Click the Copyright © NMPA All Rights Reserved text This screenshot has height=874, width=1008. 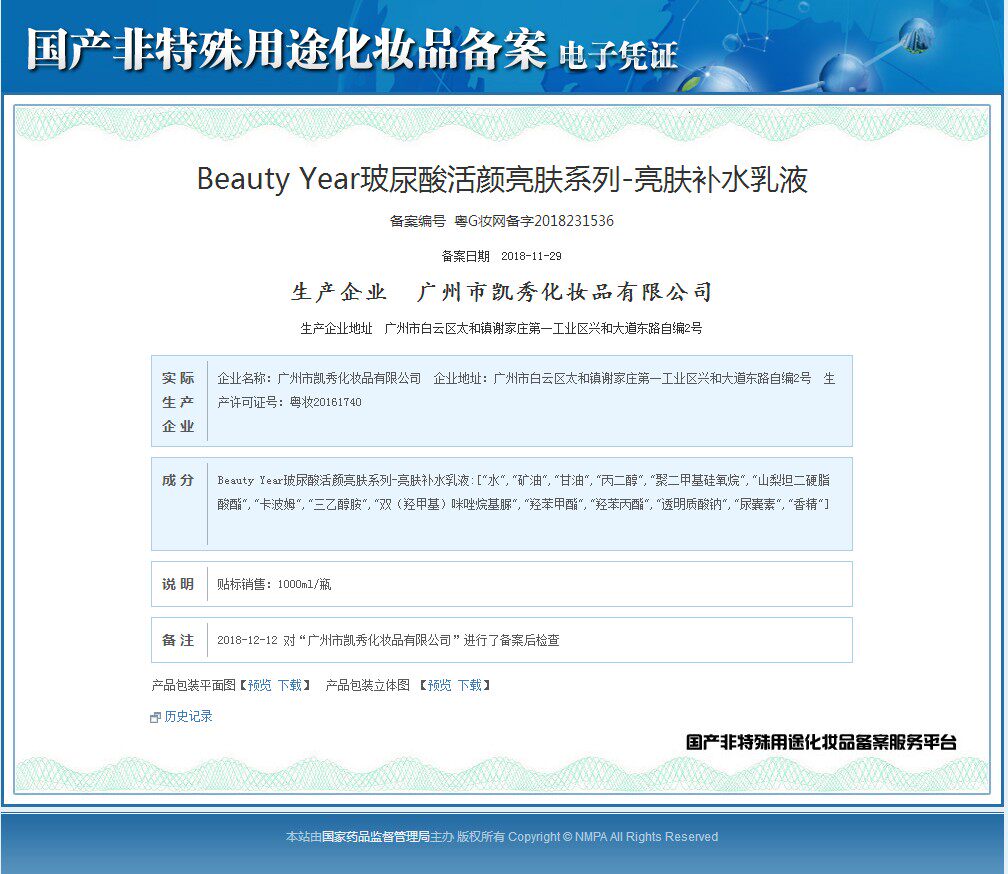pyautogui.click(x=613, y=837)
